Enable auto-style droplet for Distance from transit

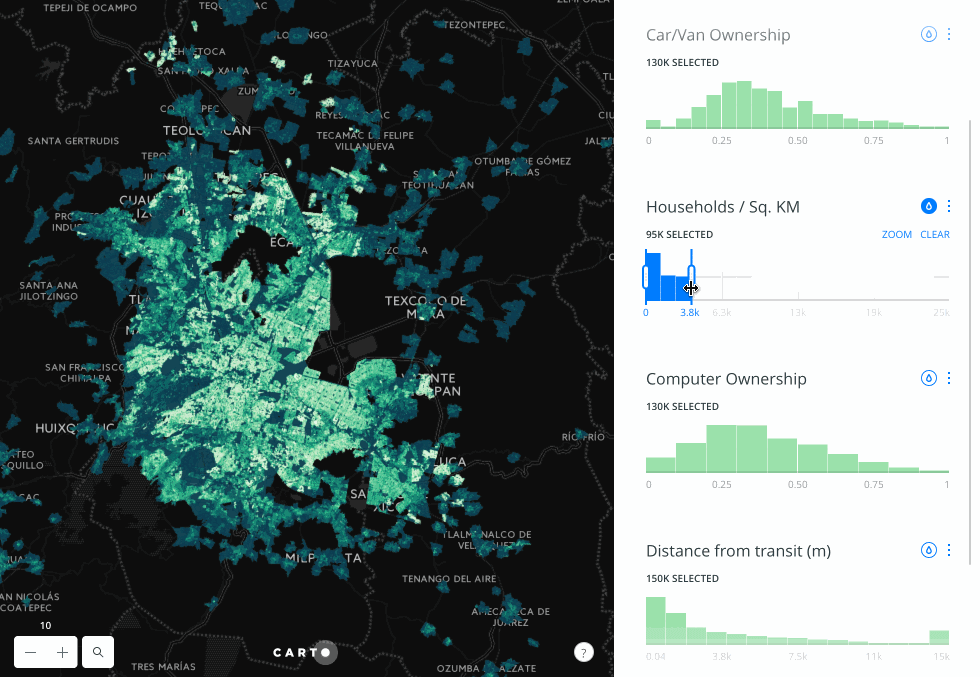tap(928, 550)
